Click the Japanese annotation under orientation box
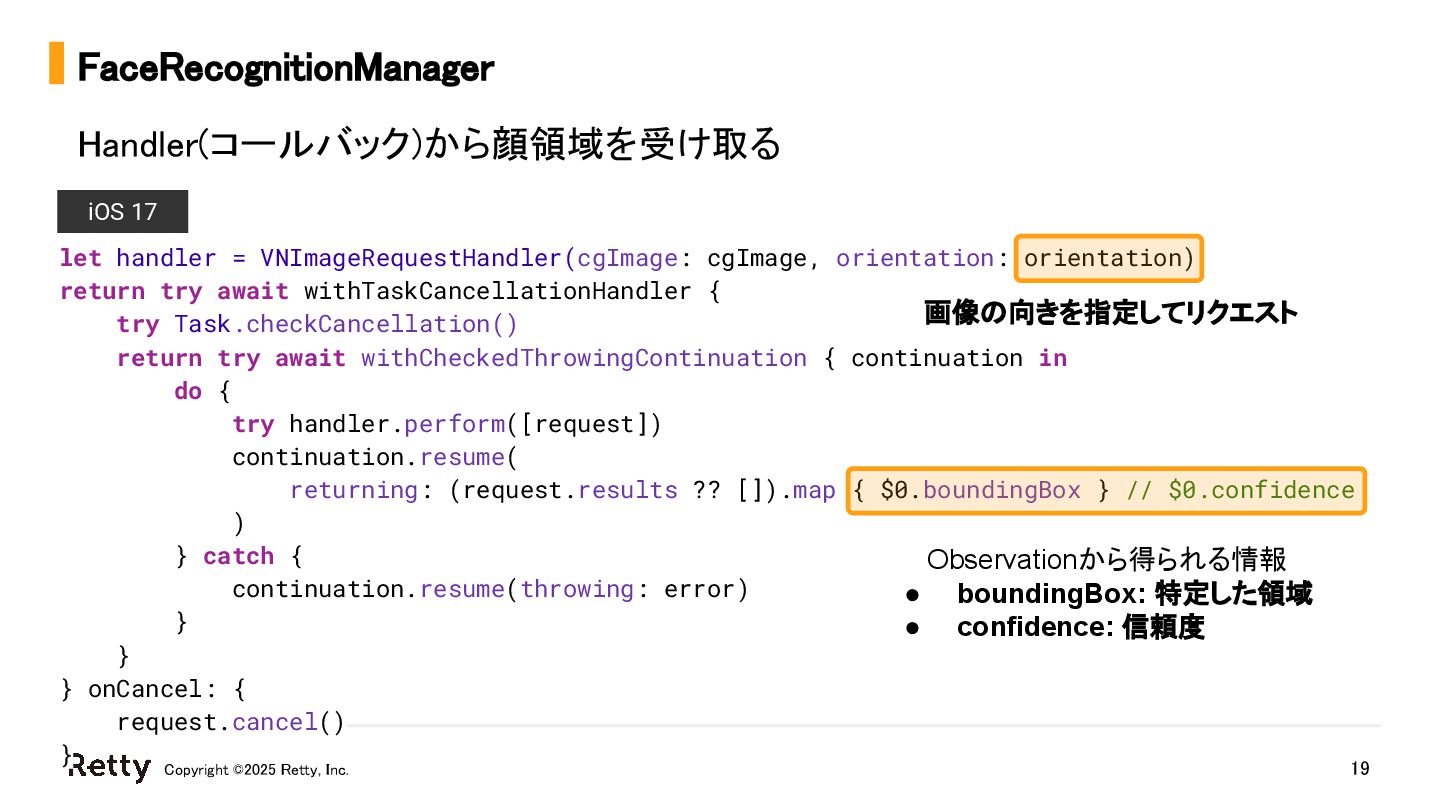The image size is (1440, 810). click(1111, 313)
